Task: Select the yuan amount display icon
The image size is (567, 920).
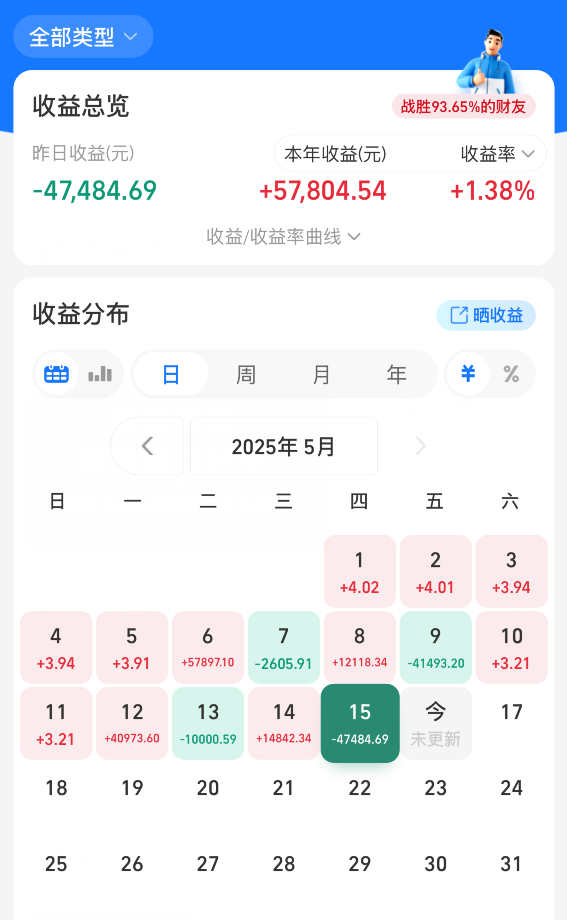Action: tap(468, 374)
